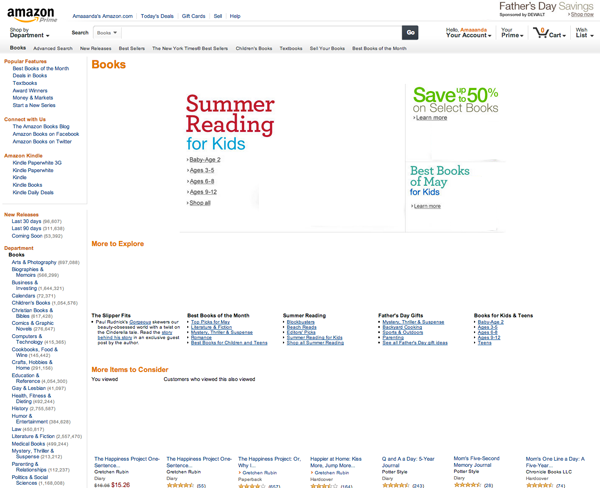The width and height of the screenshot is (600, 488).
Task: Select Textbooks in the Books subnav
Action: point(291,49)
